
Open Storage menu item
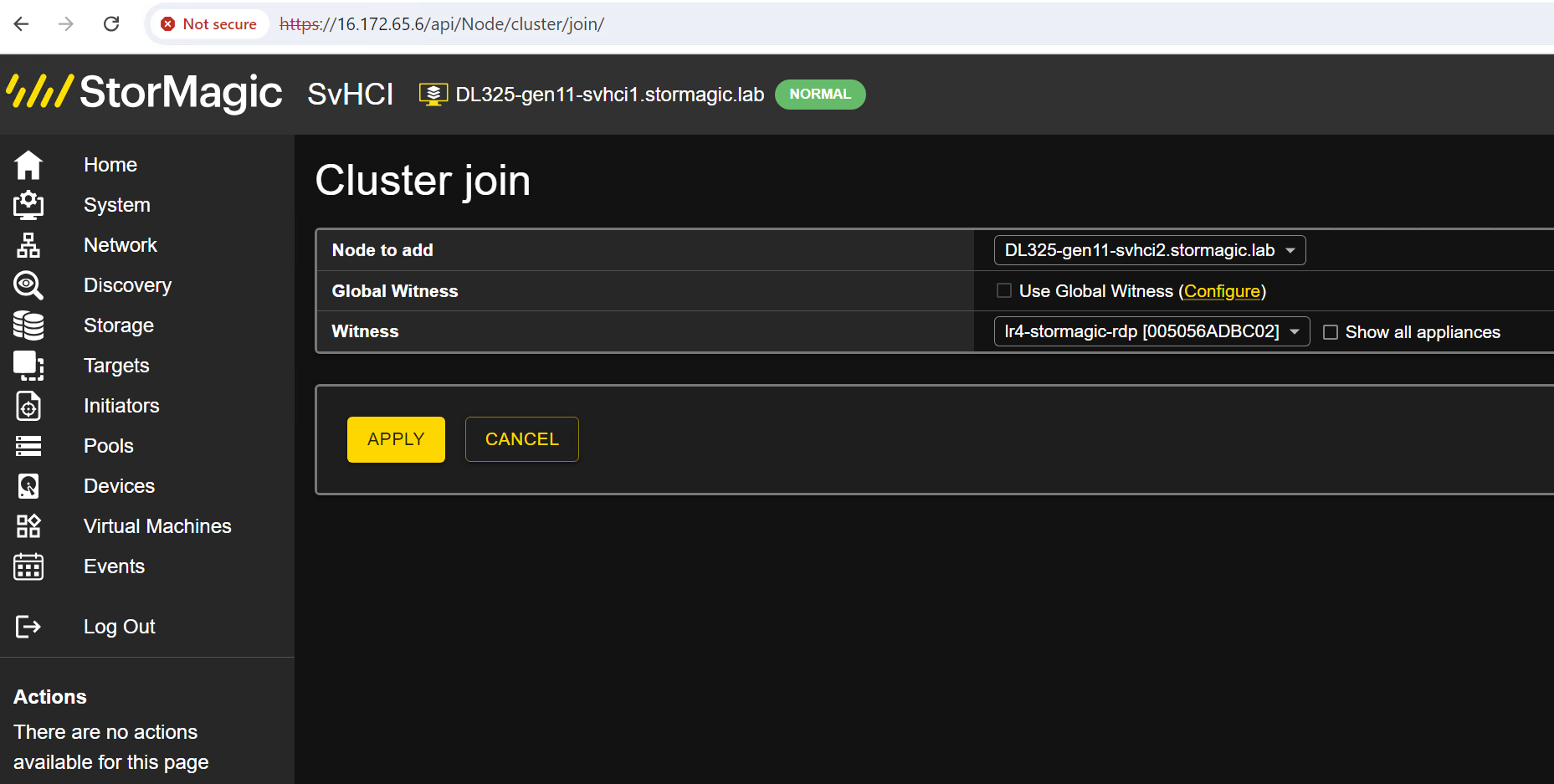119,325
